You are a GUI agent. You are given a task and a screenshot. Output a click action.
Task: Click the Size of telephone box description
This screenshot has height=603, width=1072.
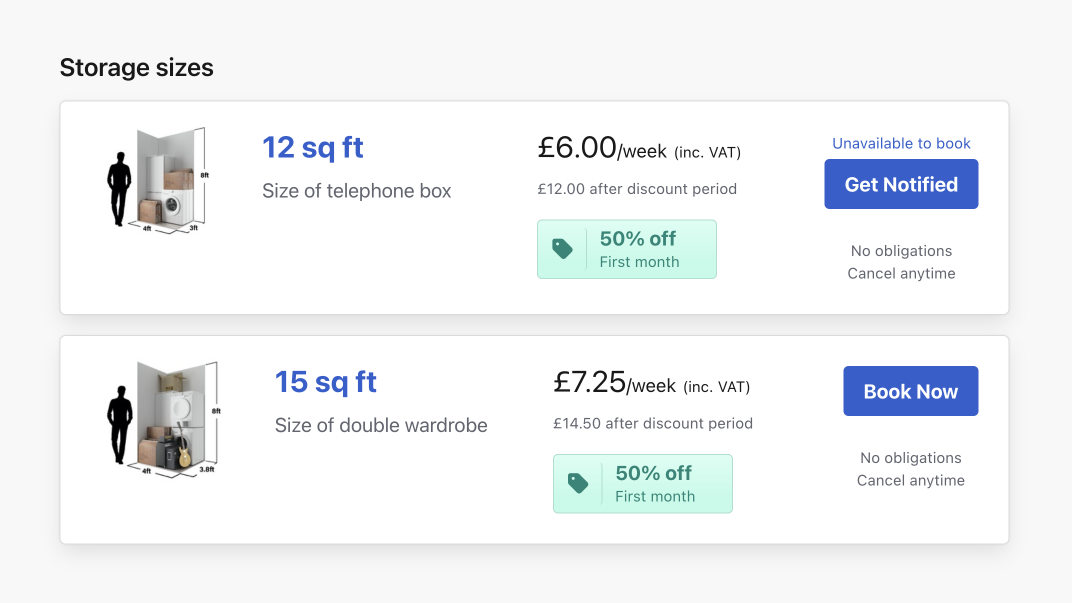tap(356, 191)
